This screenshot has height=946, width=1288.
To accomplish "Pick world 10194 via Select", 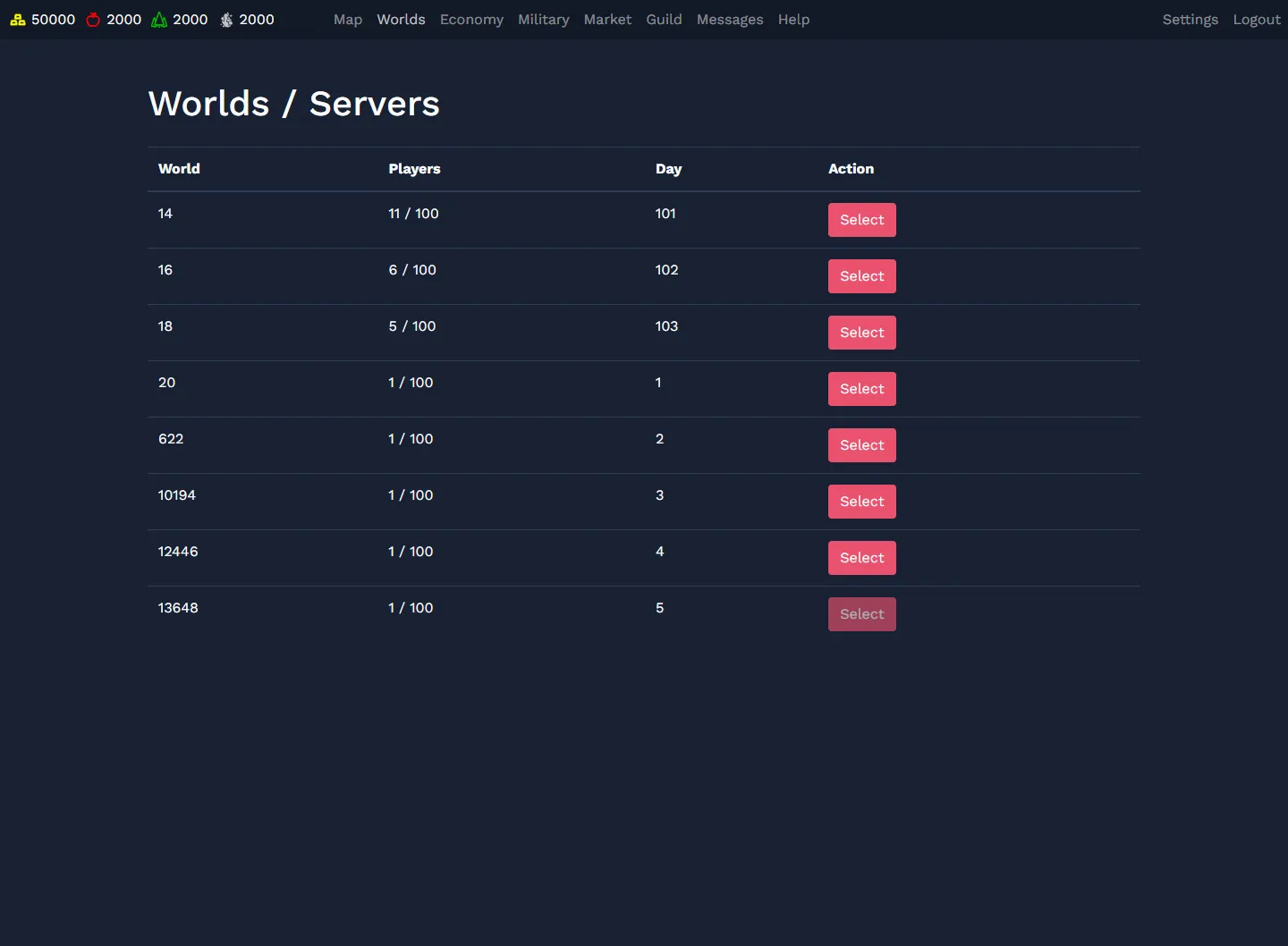I will coord(862,502).
